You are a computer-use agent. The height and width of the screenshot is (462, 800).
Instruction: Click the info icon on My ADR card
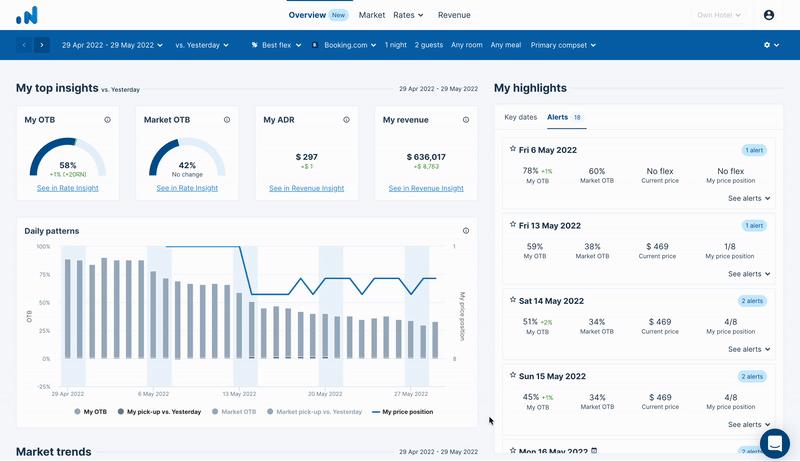[346, 120]
